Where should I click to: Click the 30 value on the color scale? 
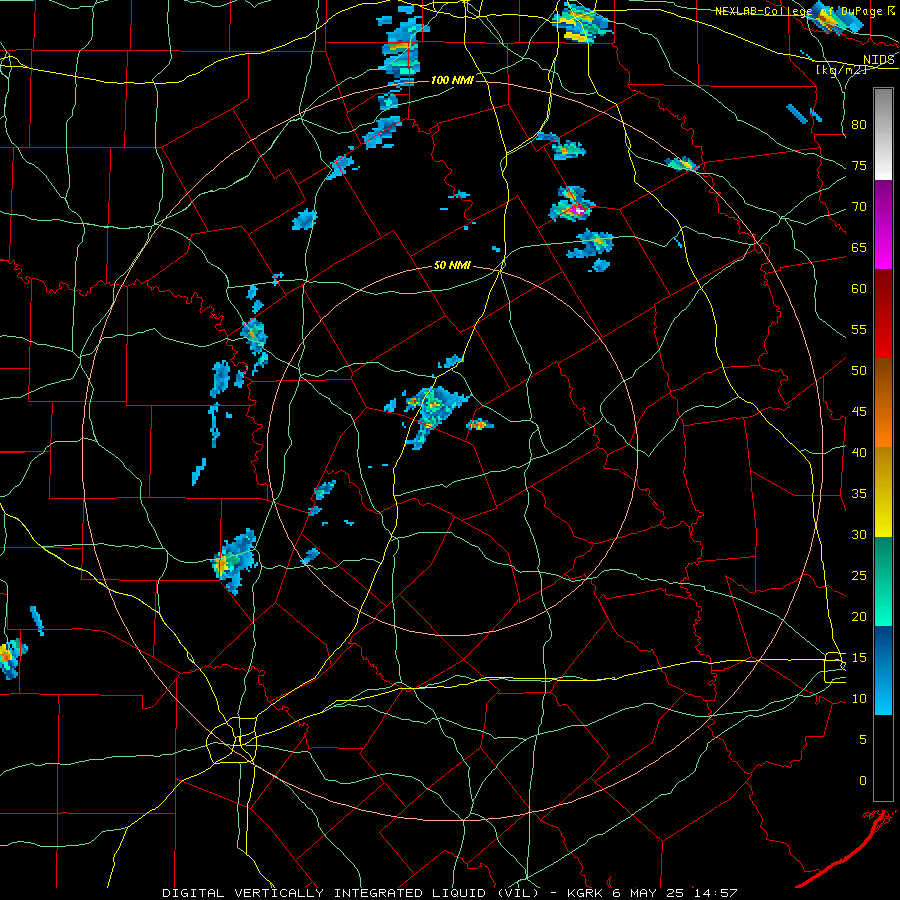pos(859,534)
